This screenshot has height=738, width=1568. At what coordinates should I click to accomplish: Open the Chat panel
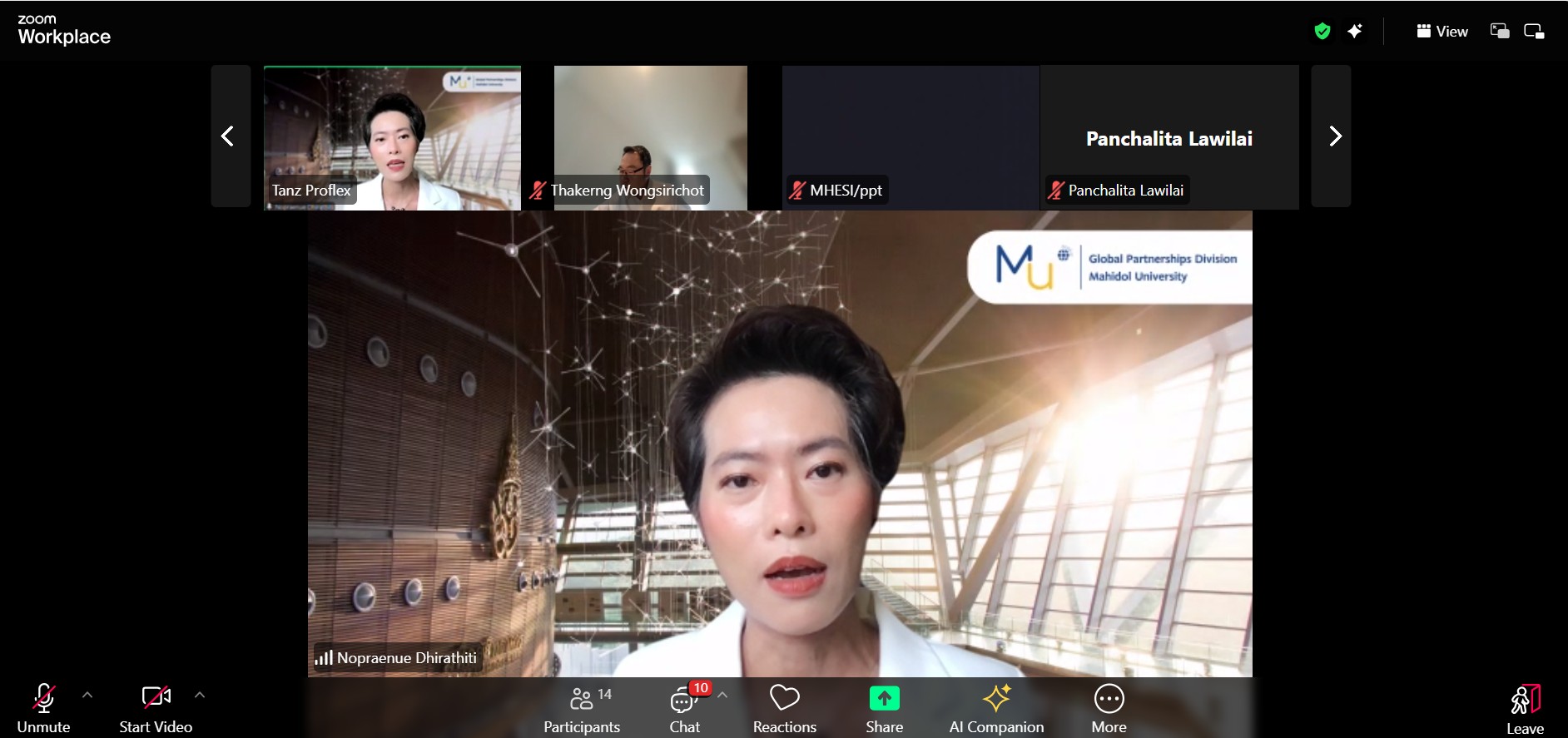pyautogui.click(x=685, y=708)
